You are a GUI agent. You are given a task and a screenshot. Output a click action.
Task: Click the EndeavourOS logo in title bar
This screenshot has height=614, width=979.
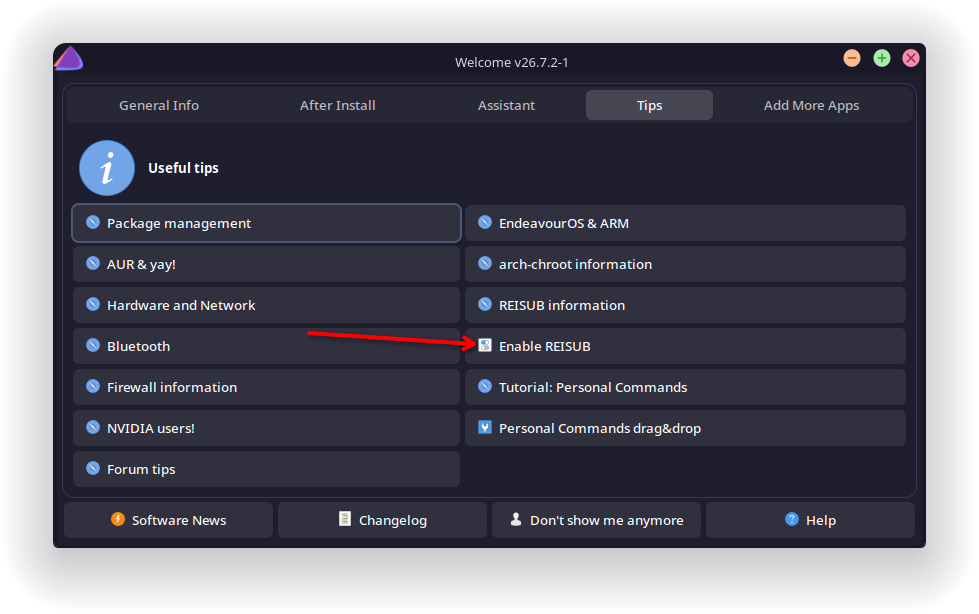click(69, 58)
